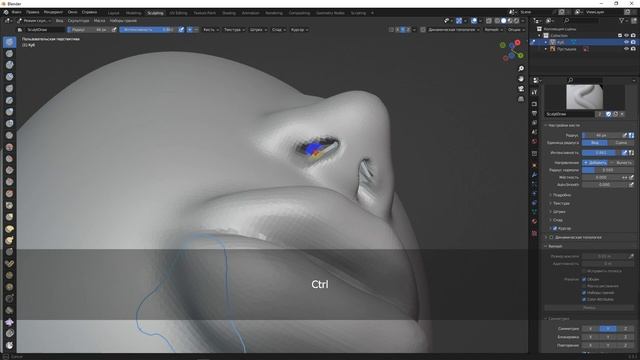Open the World properties tab
The image size is (640, 360).
(534, 142)
